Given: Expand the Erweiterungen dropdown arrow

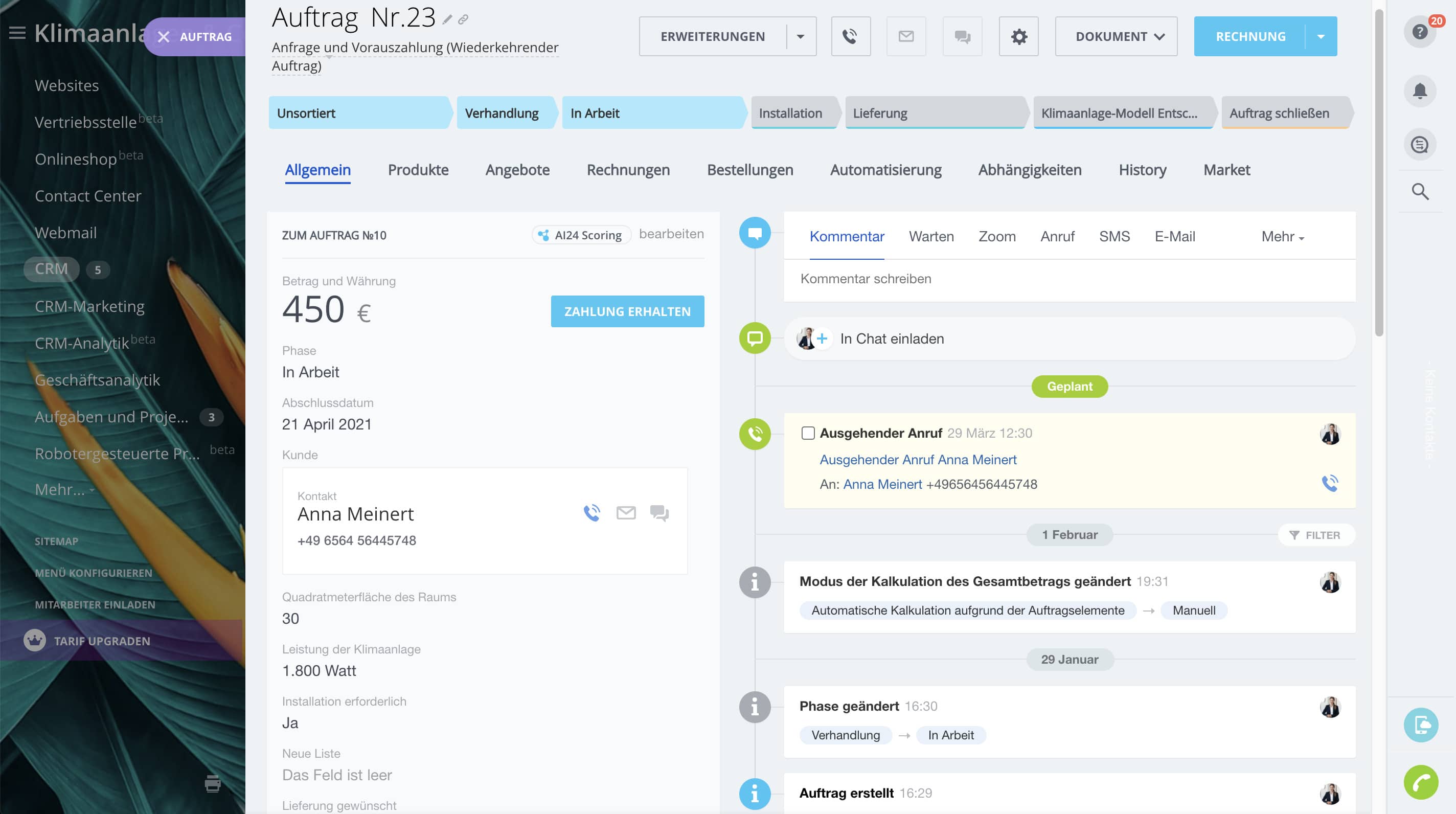Looking at the screenshot, I should click(x=801, y=37).
